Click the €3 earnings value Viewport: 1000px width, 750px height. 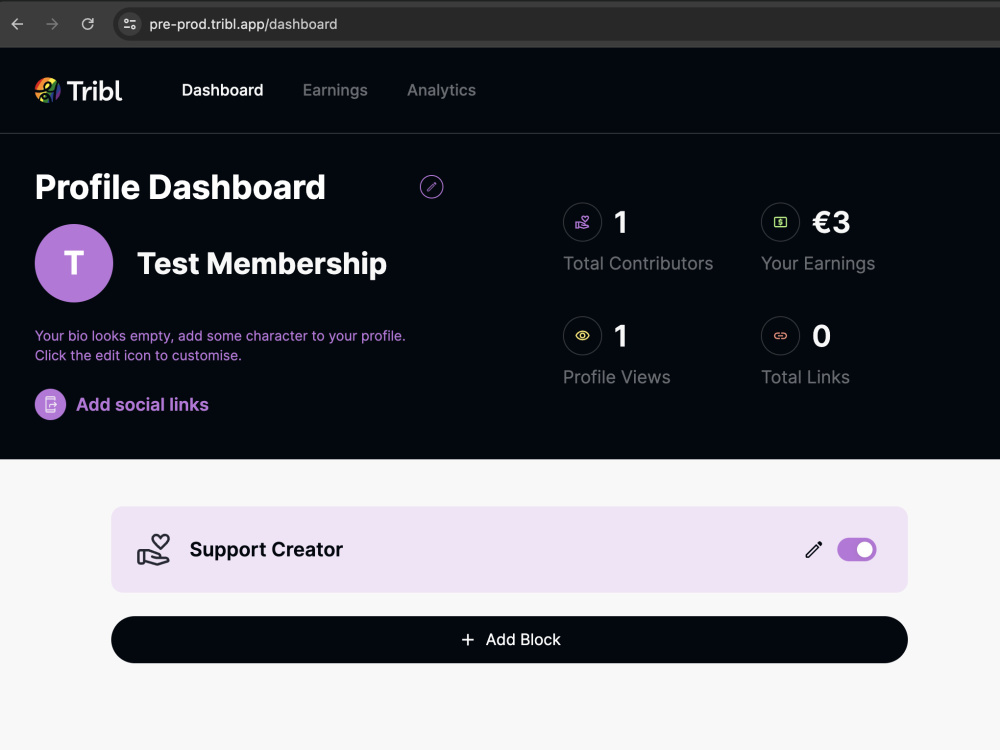click(831, 222)
